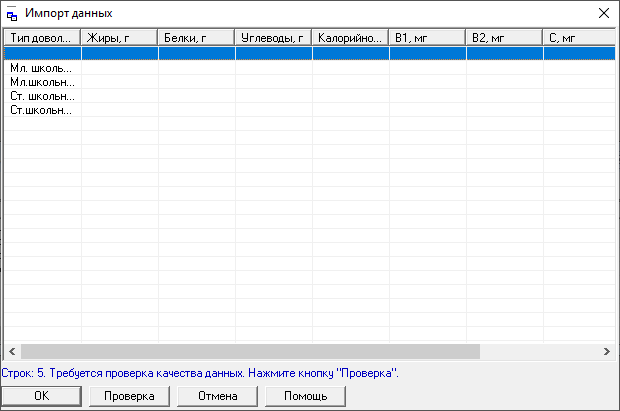Click the Калорийно... column header
The width and height of the screenshot is (620, 411).
pos(350,38)
